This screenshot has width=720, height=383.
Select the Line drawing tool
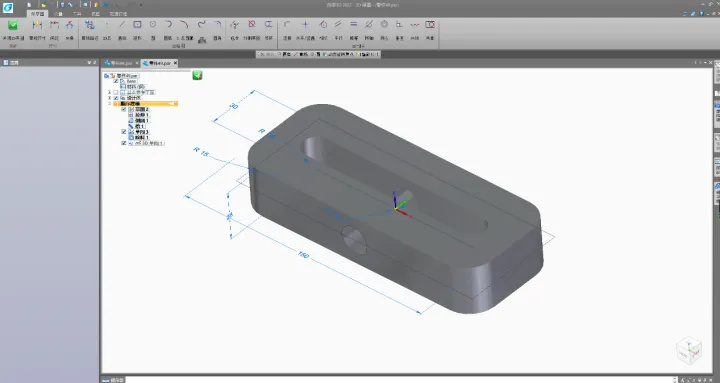tap(122, 24)
